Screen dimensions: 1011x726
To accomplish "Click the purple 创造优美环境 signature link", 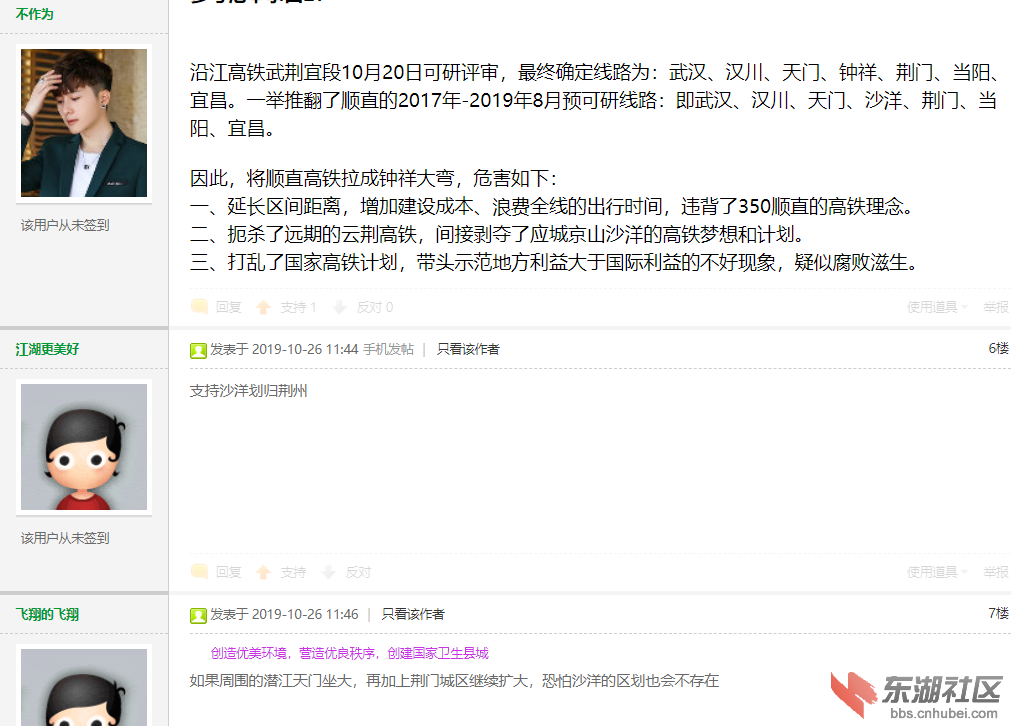I will pyautogui.click(x=349, y=653).
